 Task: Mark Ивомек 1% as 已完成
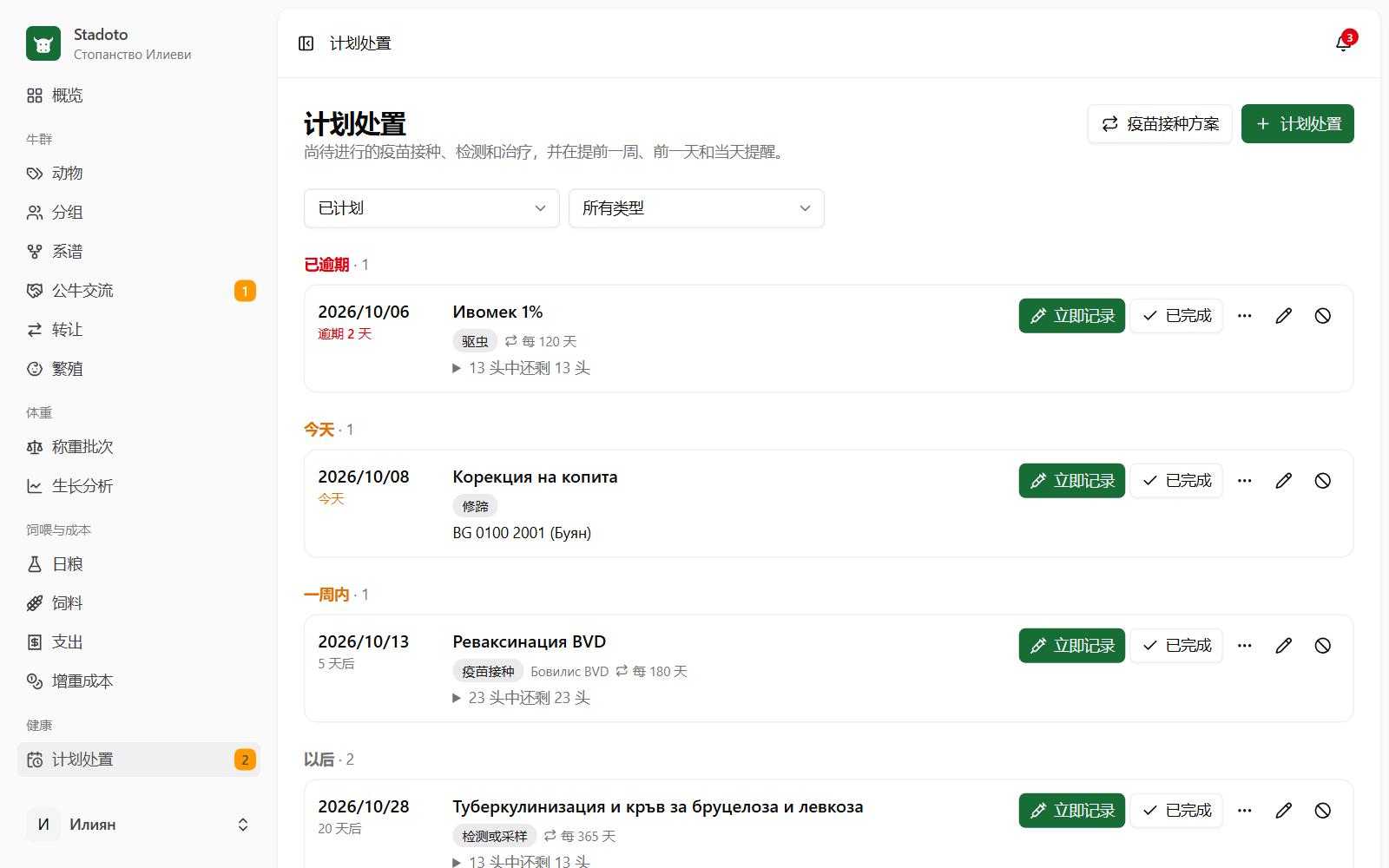(1176, 316)
